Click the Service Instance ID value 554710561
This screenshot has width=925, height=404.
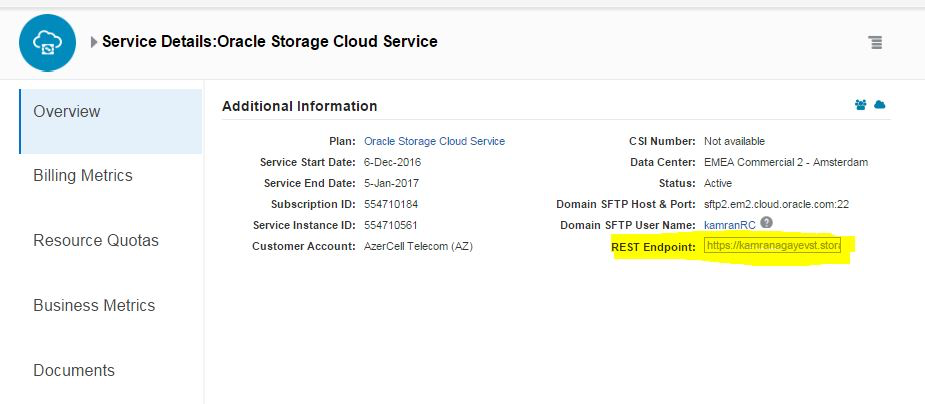(391, 225)
